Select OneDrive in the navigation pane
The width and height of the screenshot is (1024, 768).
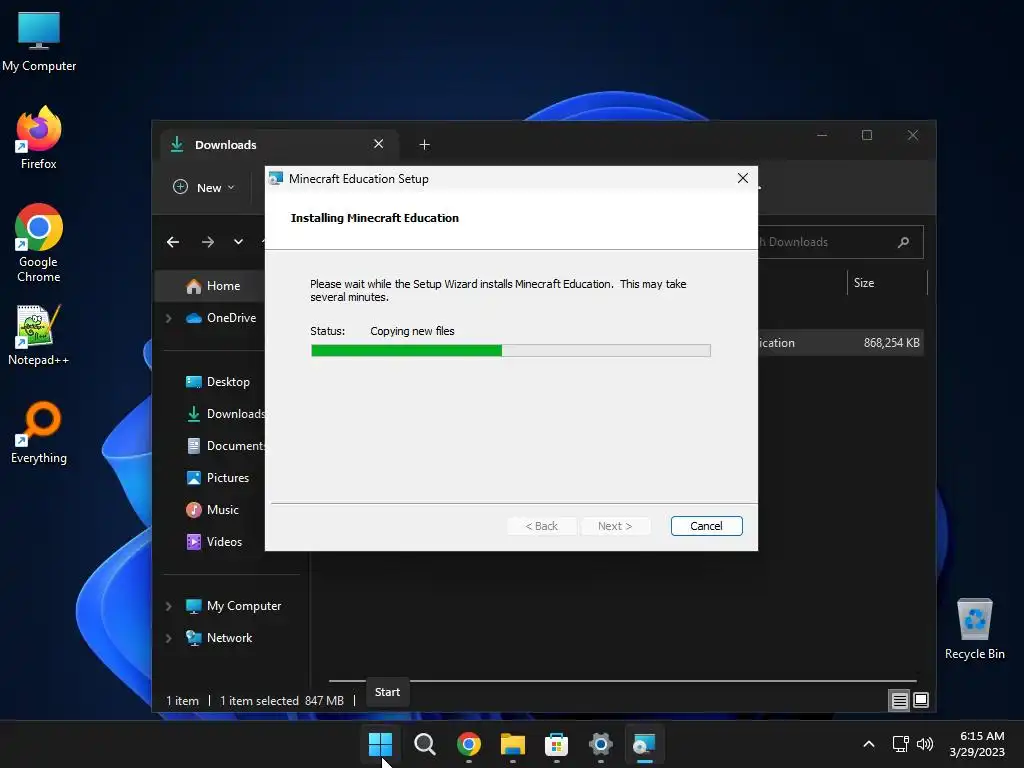(x=220, y=318)
